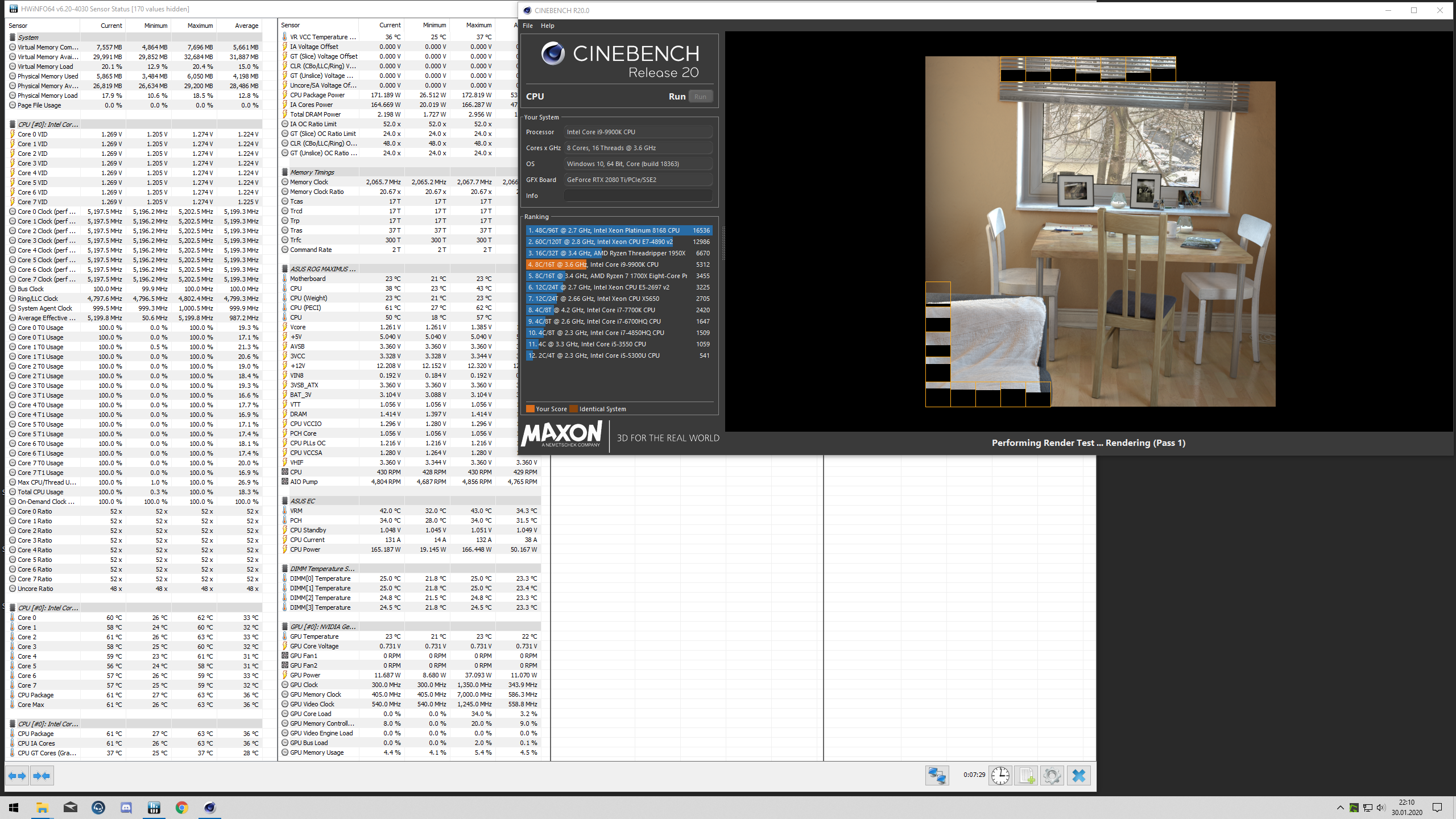Screen dimensions: 1456x819
Task: Click the expand columns arrows icon
Action: pos(17,776)
